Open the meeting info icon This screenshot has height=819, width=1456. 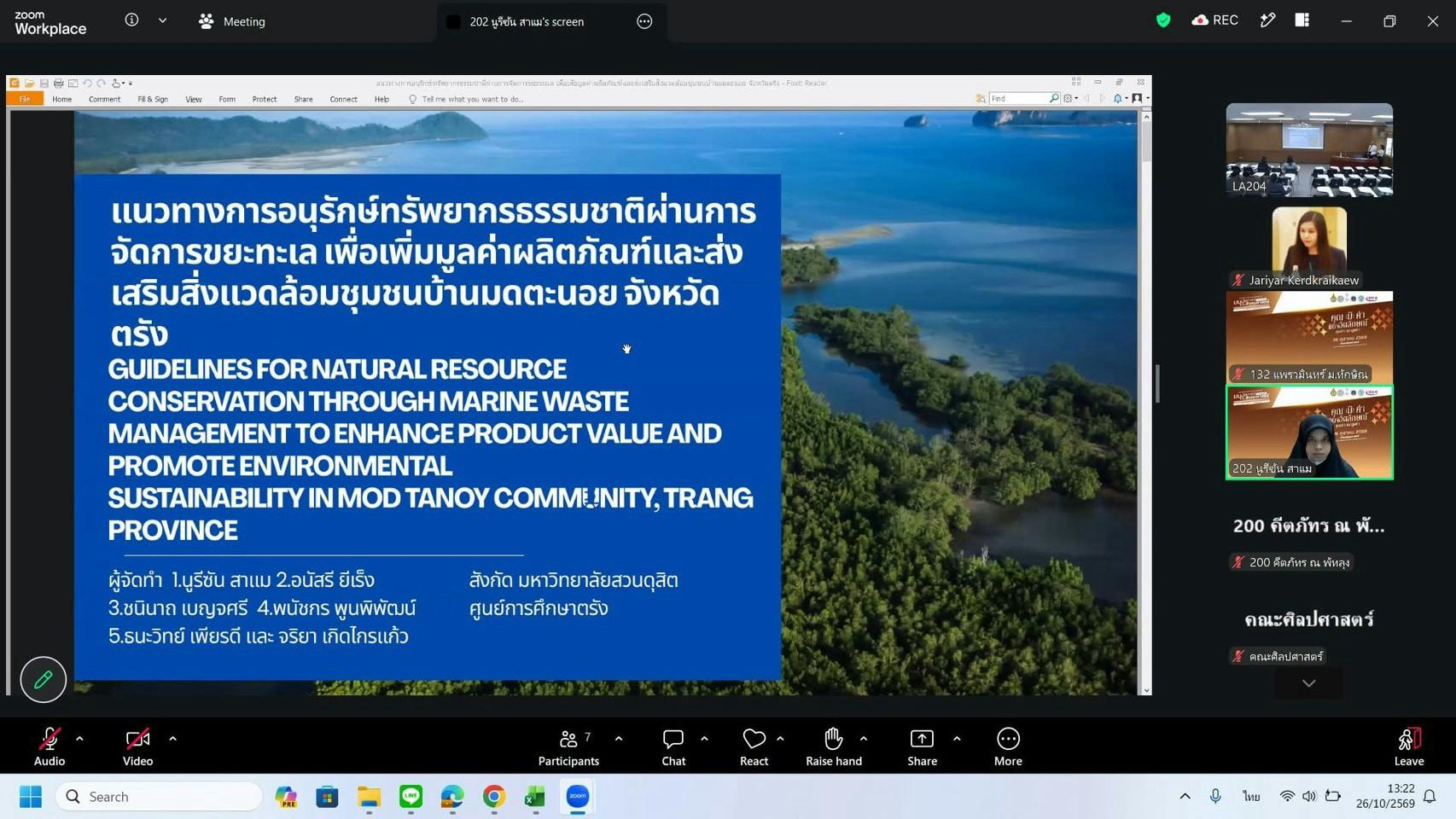point(131,20)
